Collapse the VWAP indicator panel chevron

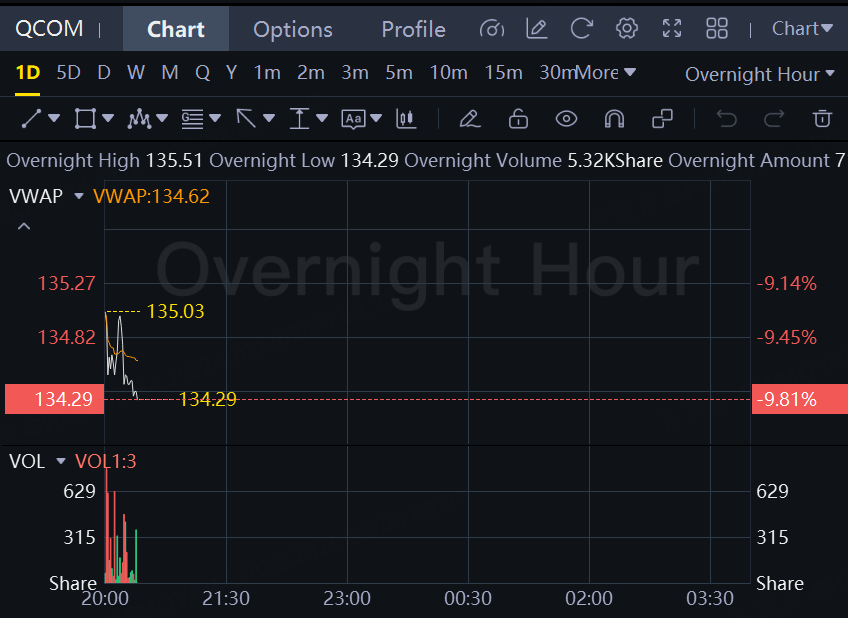[x=24, y=227]
